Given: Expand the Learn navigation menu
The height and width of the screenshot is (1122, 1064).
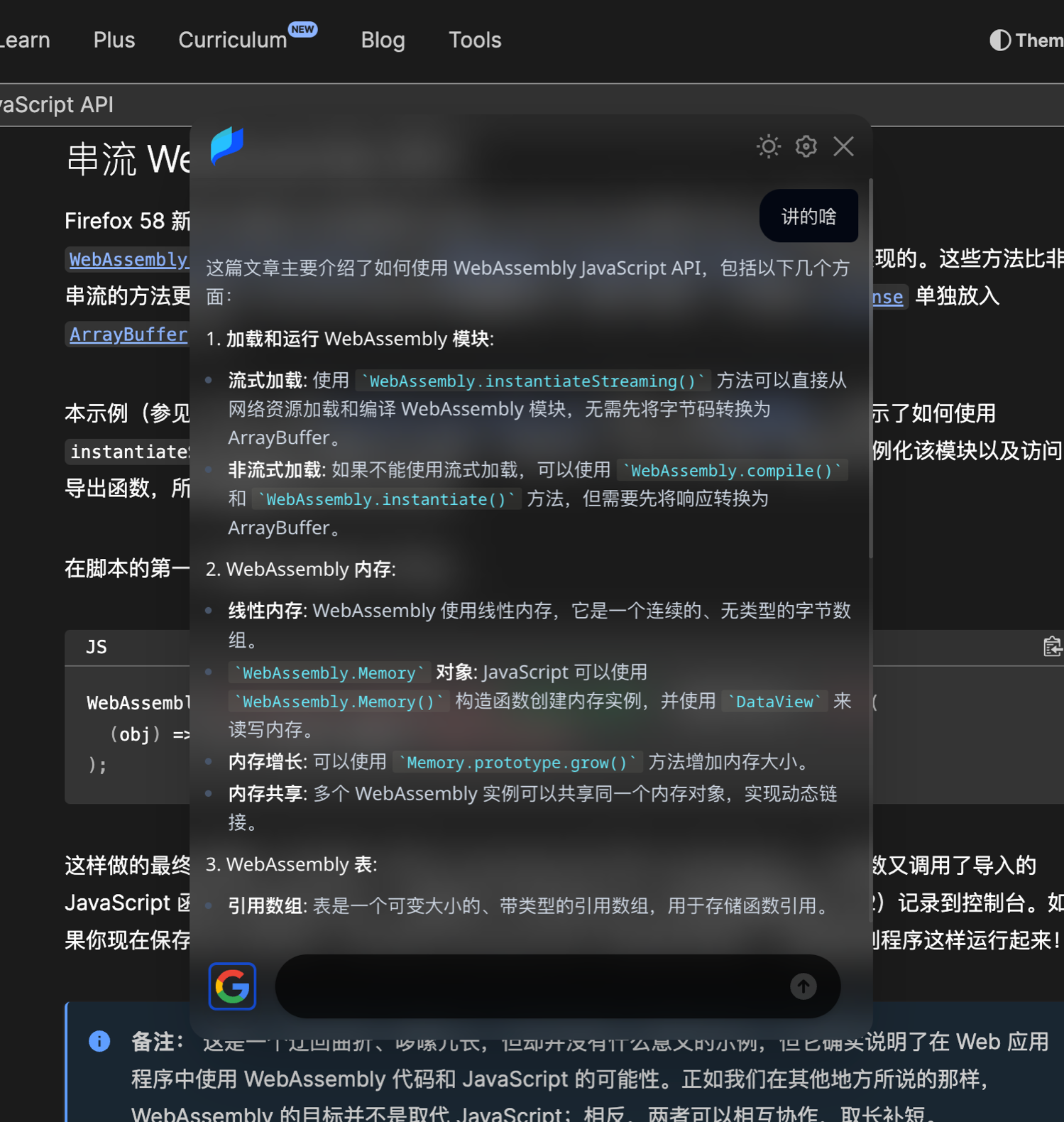Looking at the screenshot, I should pyautogui.click(x=26, y=40).
